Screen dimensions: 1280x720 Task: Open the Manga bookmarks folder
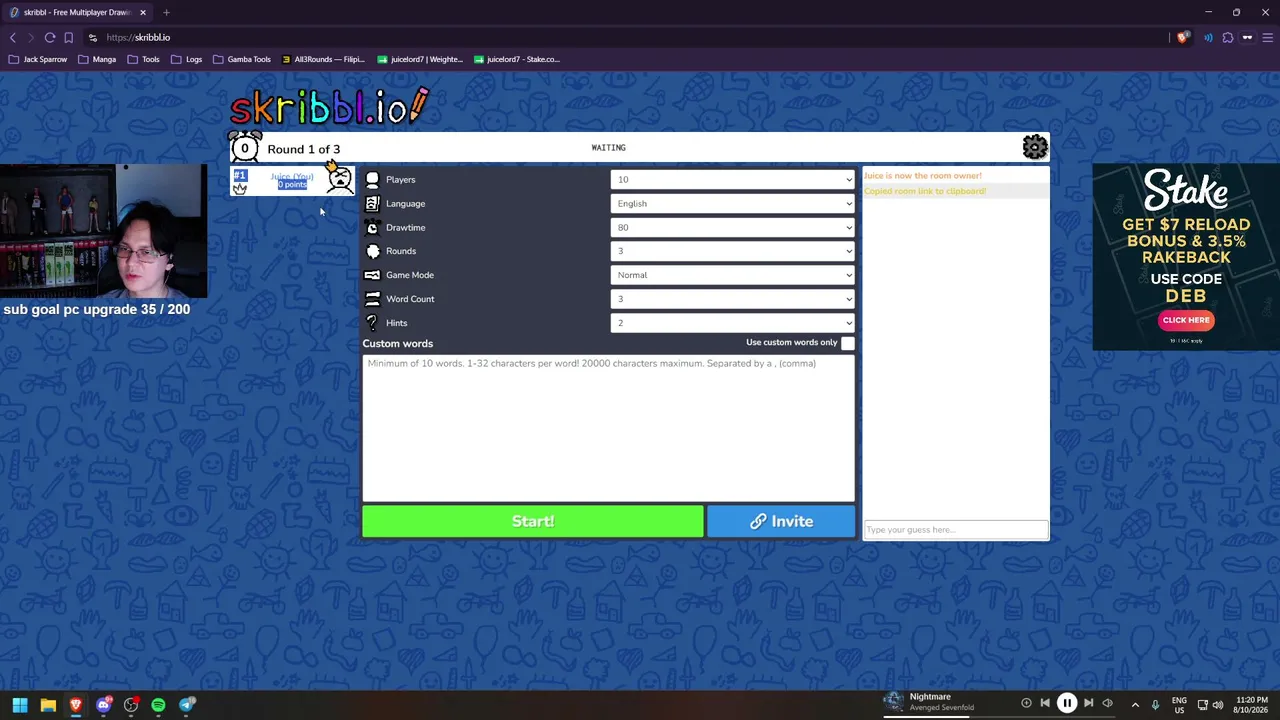96,60
